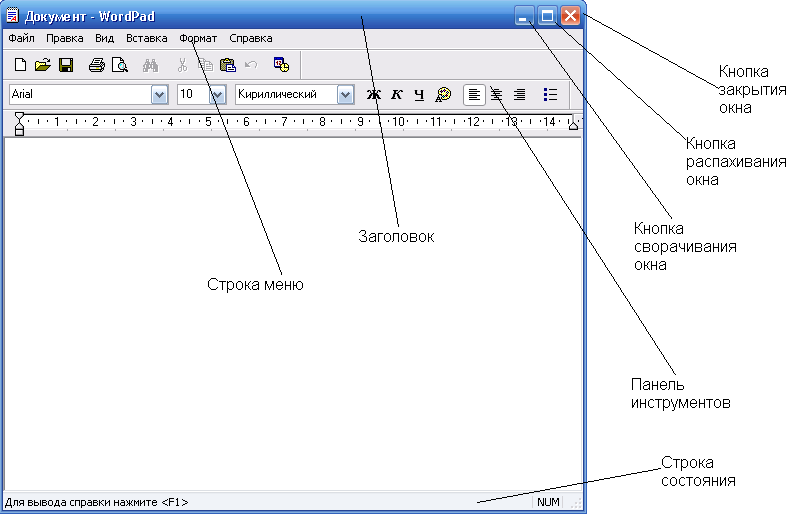This screenshot has height=521, width=793.
Task: Open the Правка menu
Action: (x=65, y=38)
